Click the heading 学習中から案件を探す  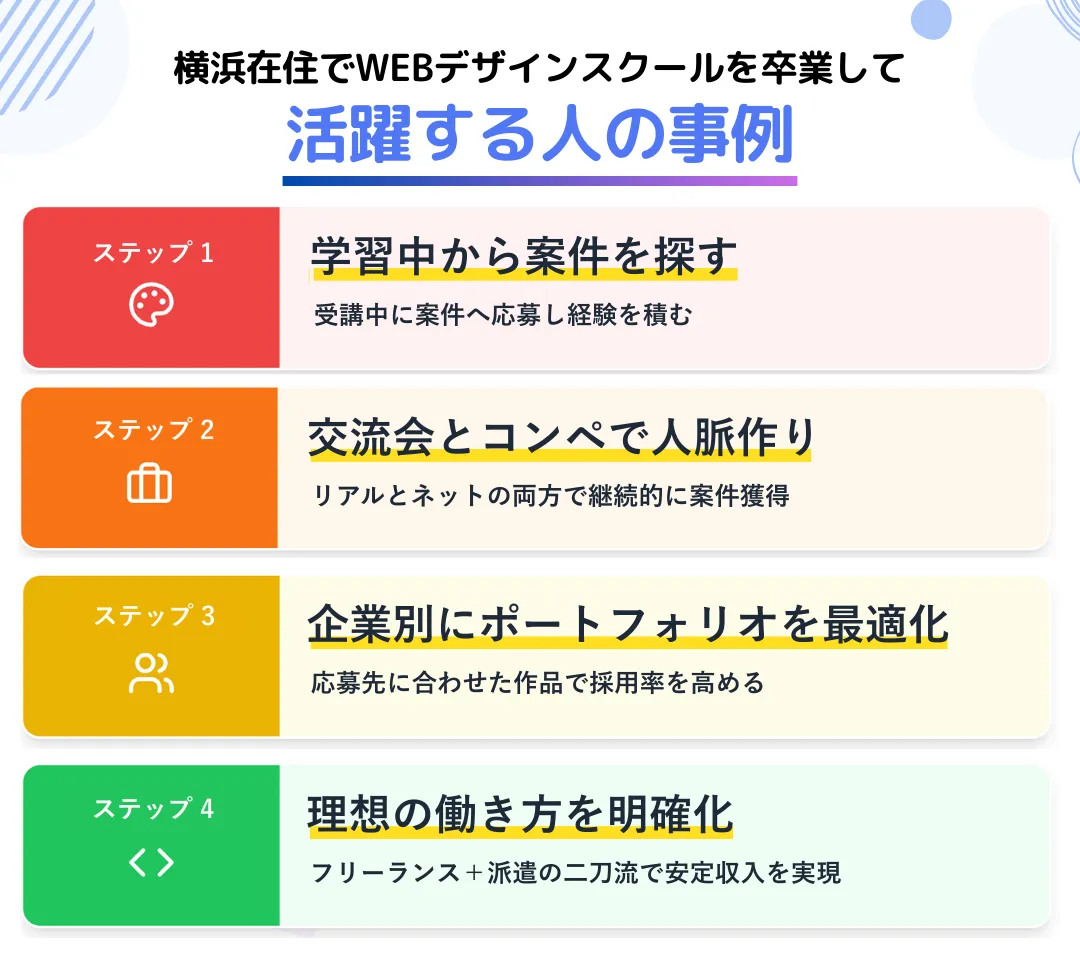pyautogui.click(x=524, y=256)
